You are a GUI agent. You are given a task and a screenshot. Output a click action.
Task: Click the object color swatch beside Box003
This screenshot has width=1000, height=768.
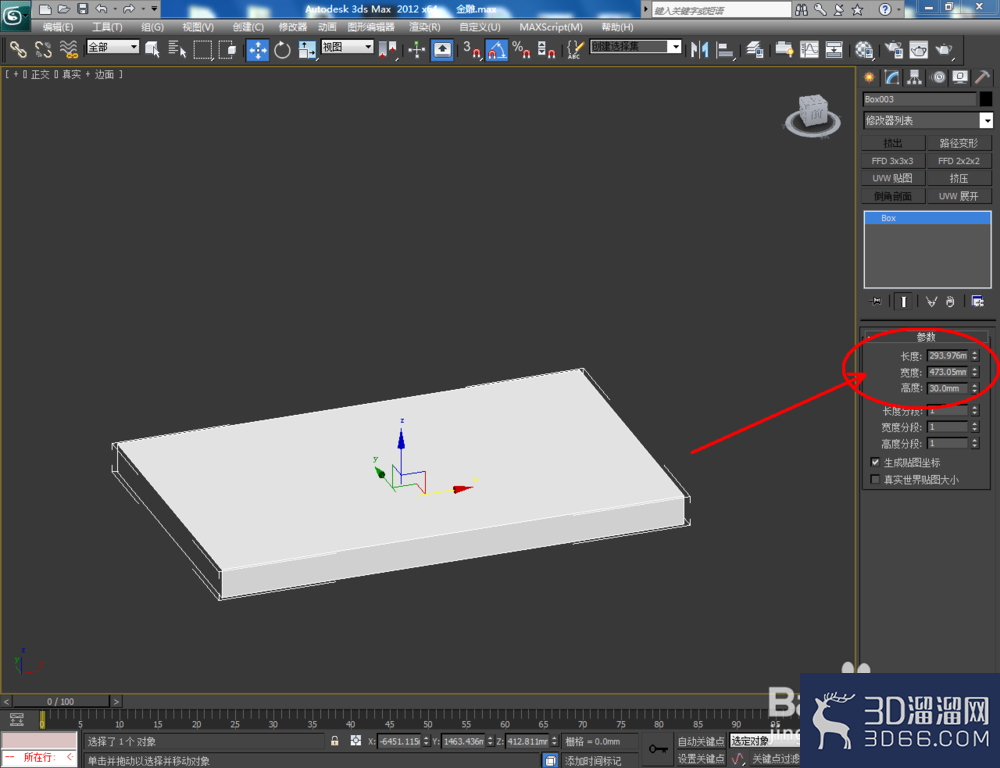[x=986, y=99]
